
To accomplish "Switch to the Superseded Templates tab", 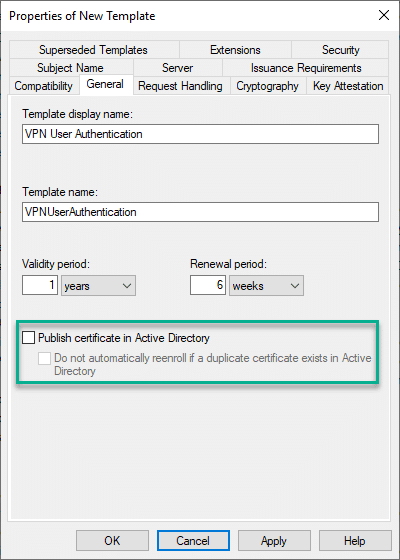I will 94,50.
